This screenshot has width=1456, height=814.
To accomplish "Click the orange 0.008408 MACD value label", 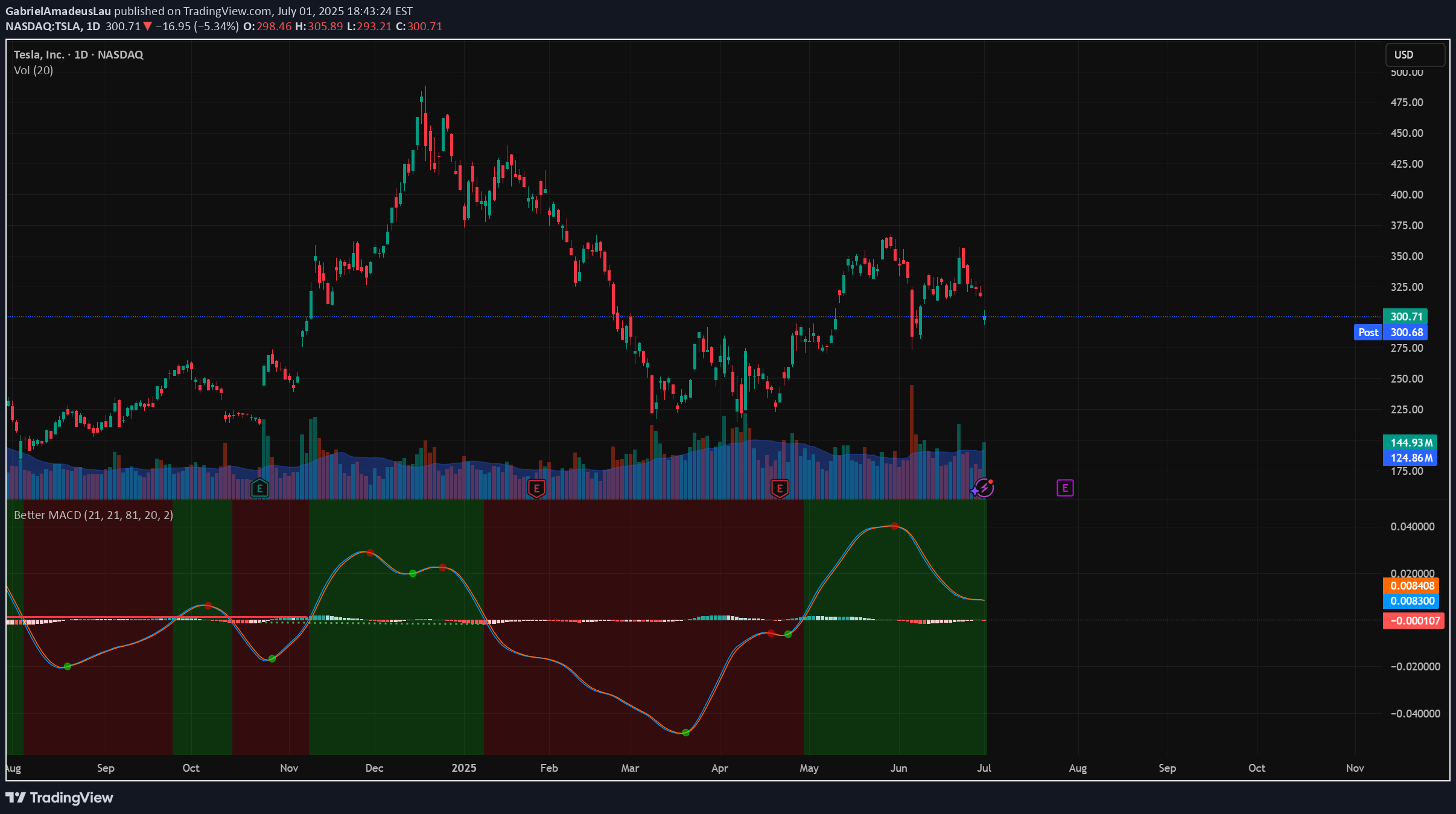I will click(x=1412, y=586).
